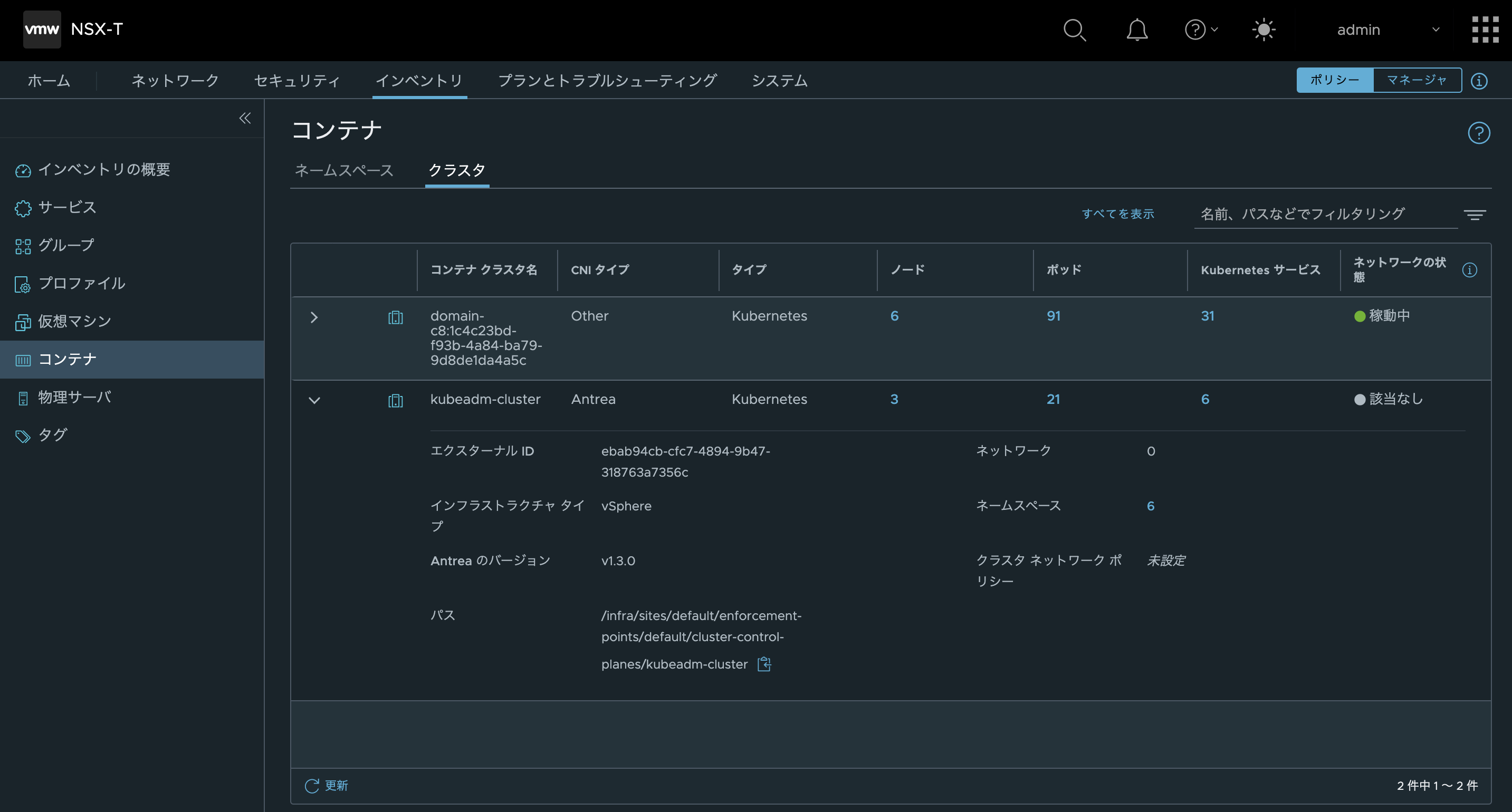
Task: Collapse the left sidebar chevrons
Action: 245,119
